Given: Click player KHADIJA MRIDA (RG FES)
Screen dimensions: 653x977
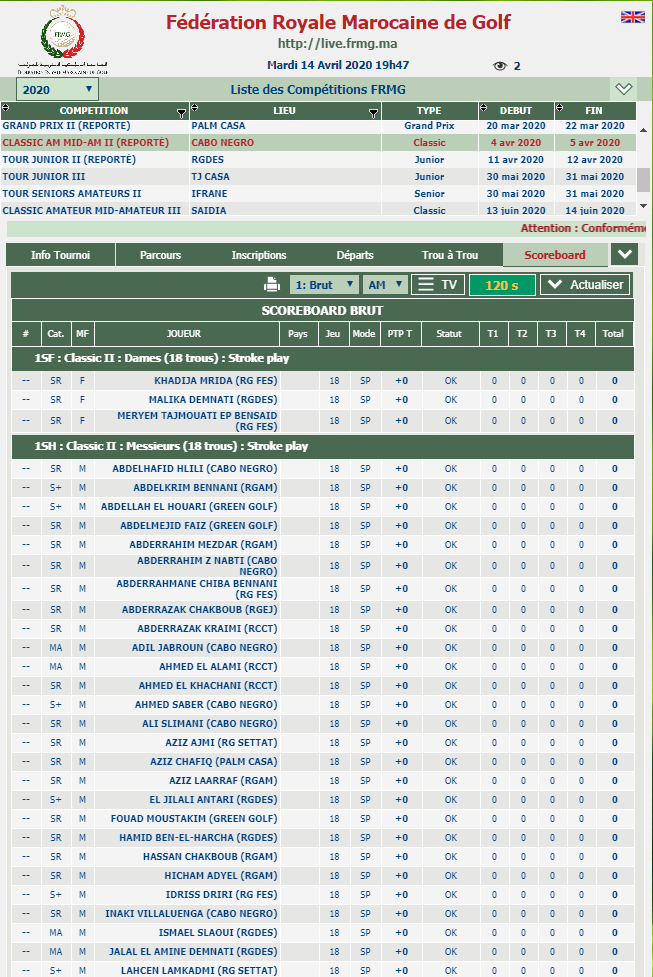Looking at the screenshot, I should (x=216, y=381).
